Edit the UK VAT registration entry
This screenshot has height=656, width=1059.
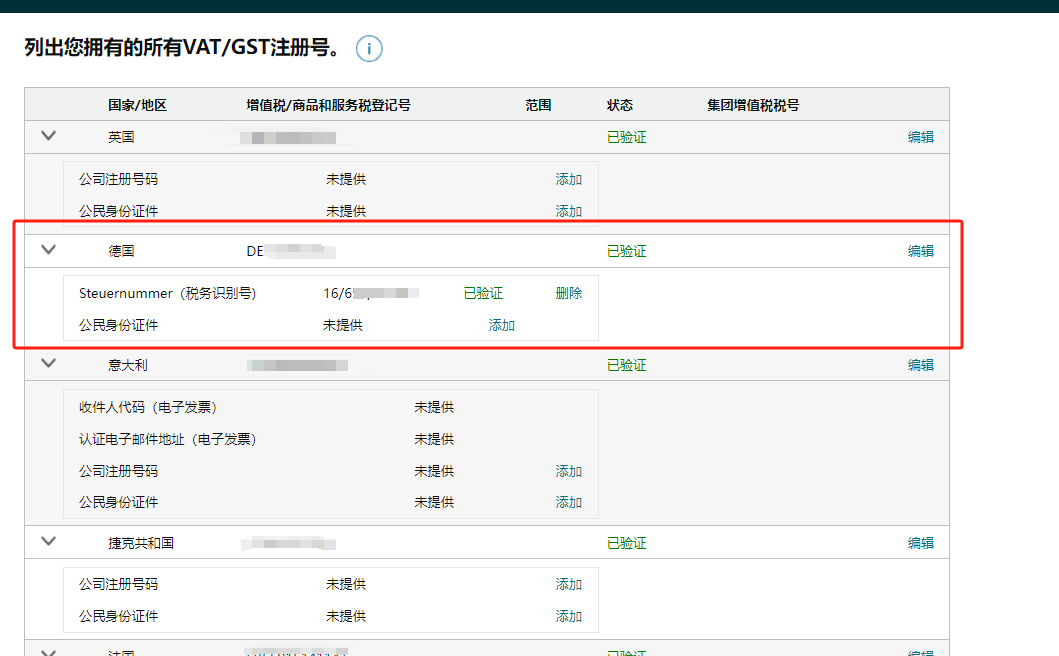coord(921,136)
